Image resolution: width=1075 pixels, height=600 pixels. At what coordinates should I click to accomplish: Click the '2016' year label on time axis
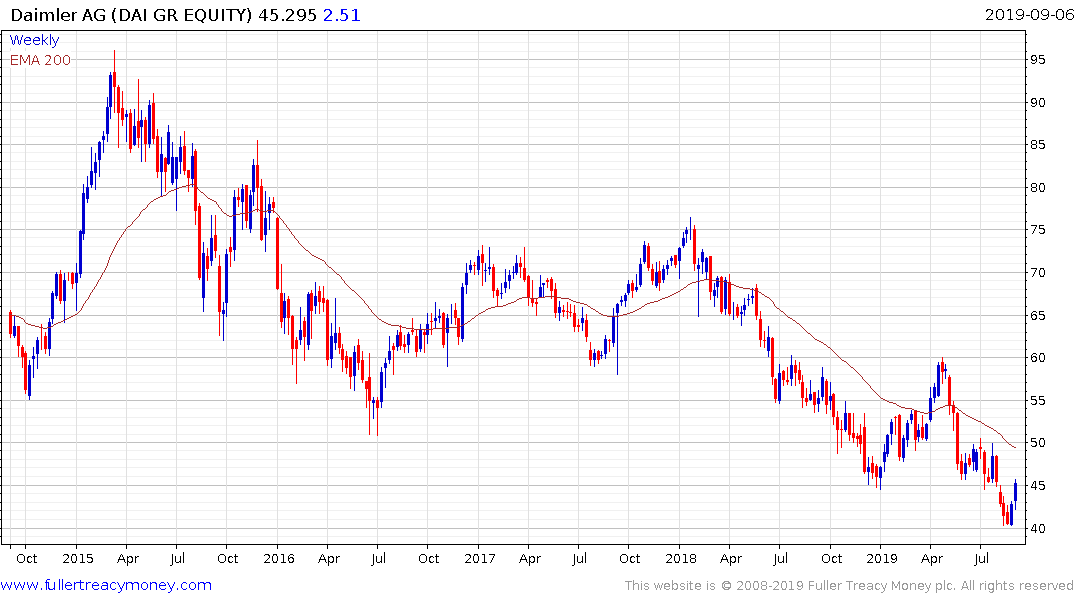pyautogui.click(x=278, y=558)
